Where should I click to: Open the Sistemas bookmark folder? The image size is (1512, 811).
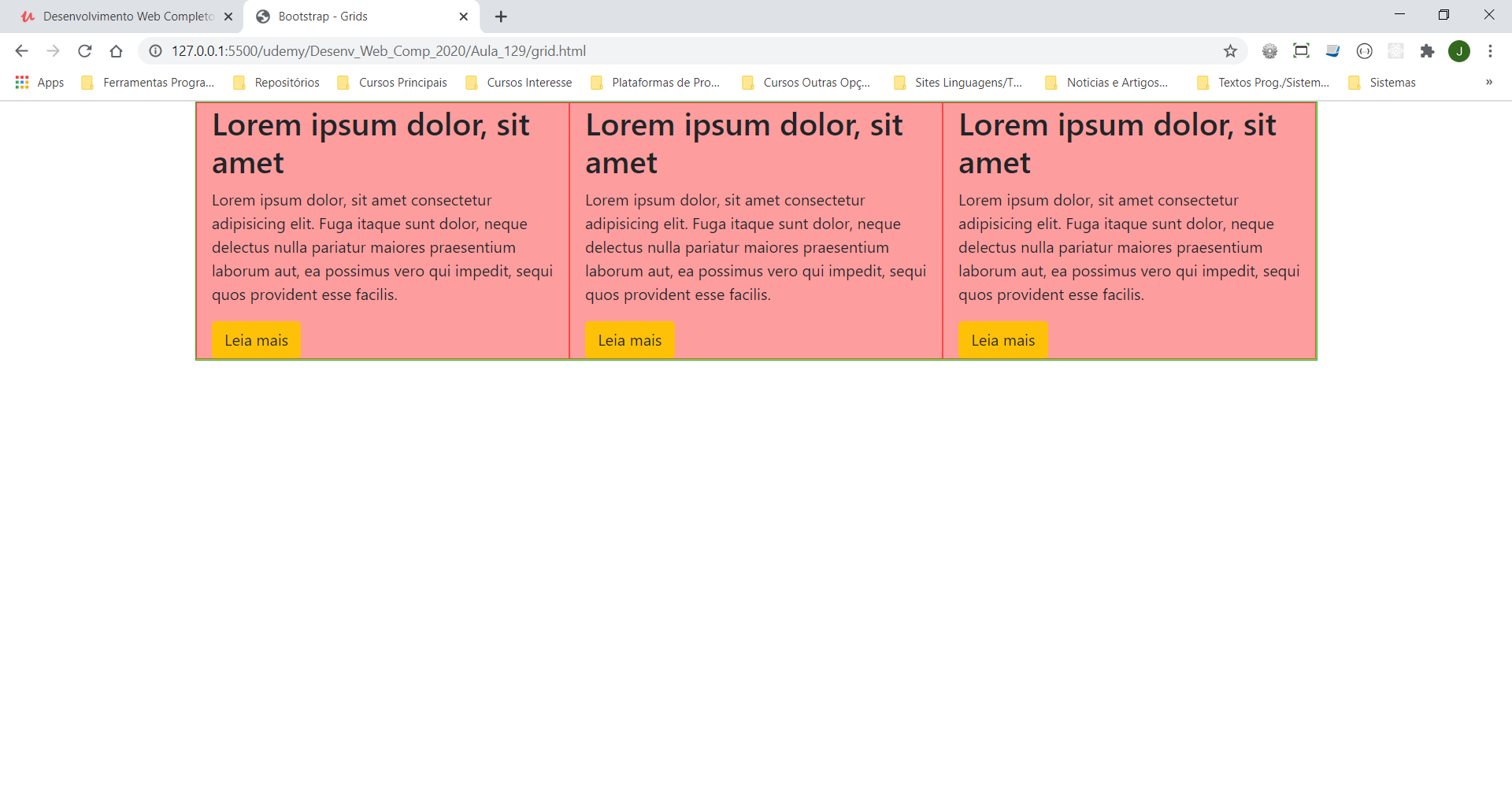[x=1382, y=83]
